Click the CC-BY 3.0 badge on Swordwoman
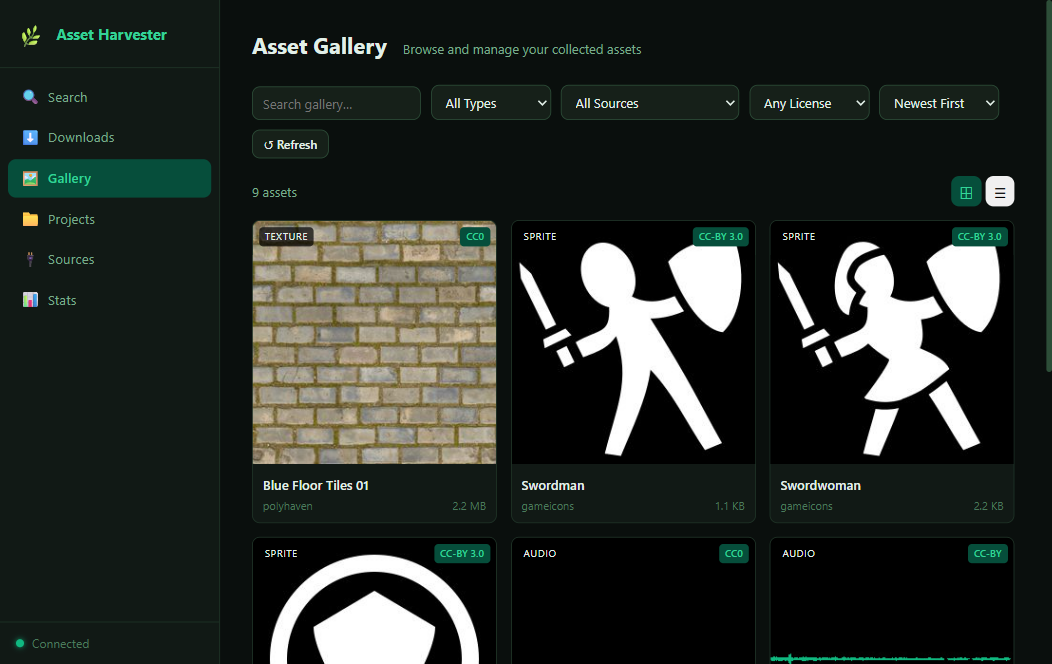 (980, 237)
